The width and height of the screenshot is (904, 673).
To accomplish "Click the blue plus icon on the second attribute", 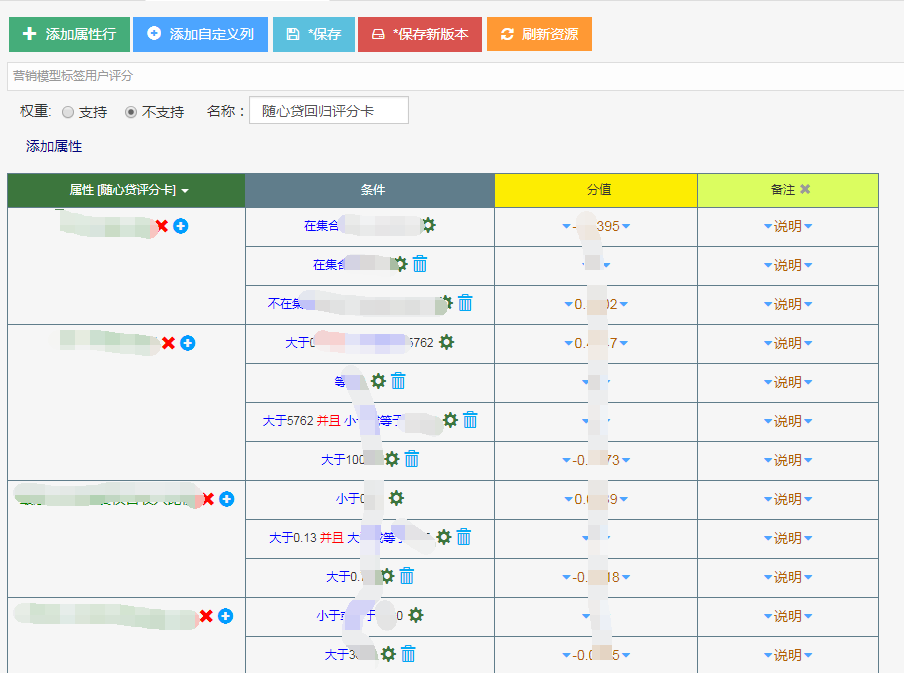I will click(x=188, y=343).
